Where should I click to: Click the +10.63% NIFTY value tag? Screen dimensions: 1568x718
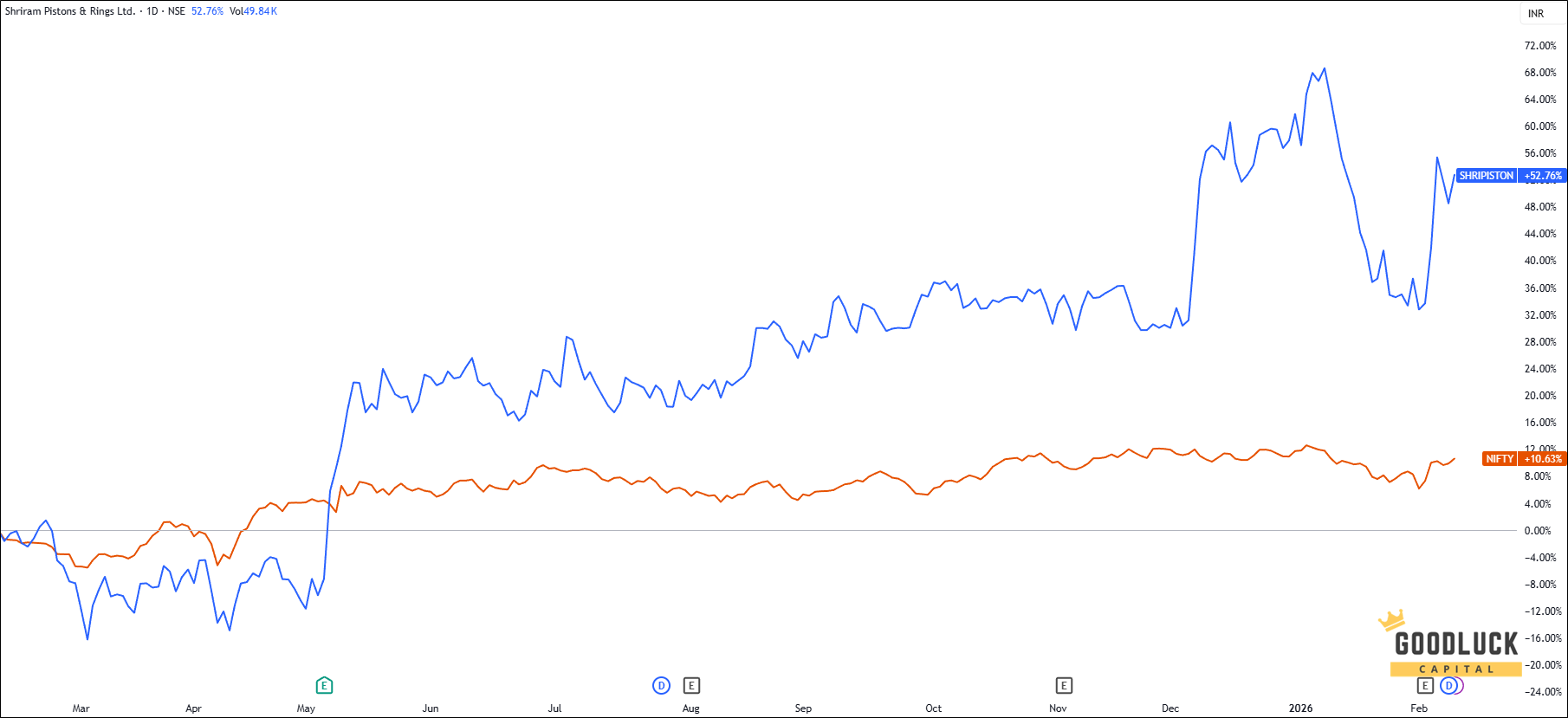coord(1543,459)
